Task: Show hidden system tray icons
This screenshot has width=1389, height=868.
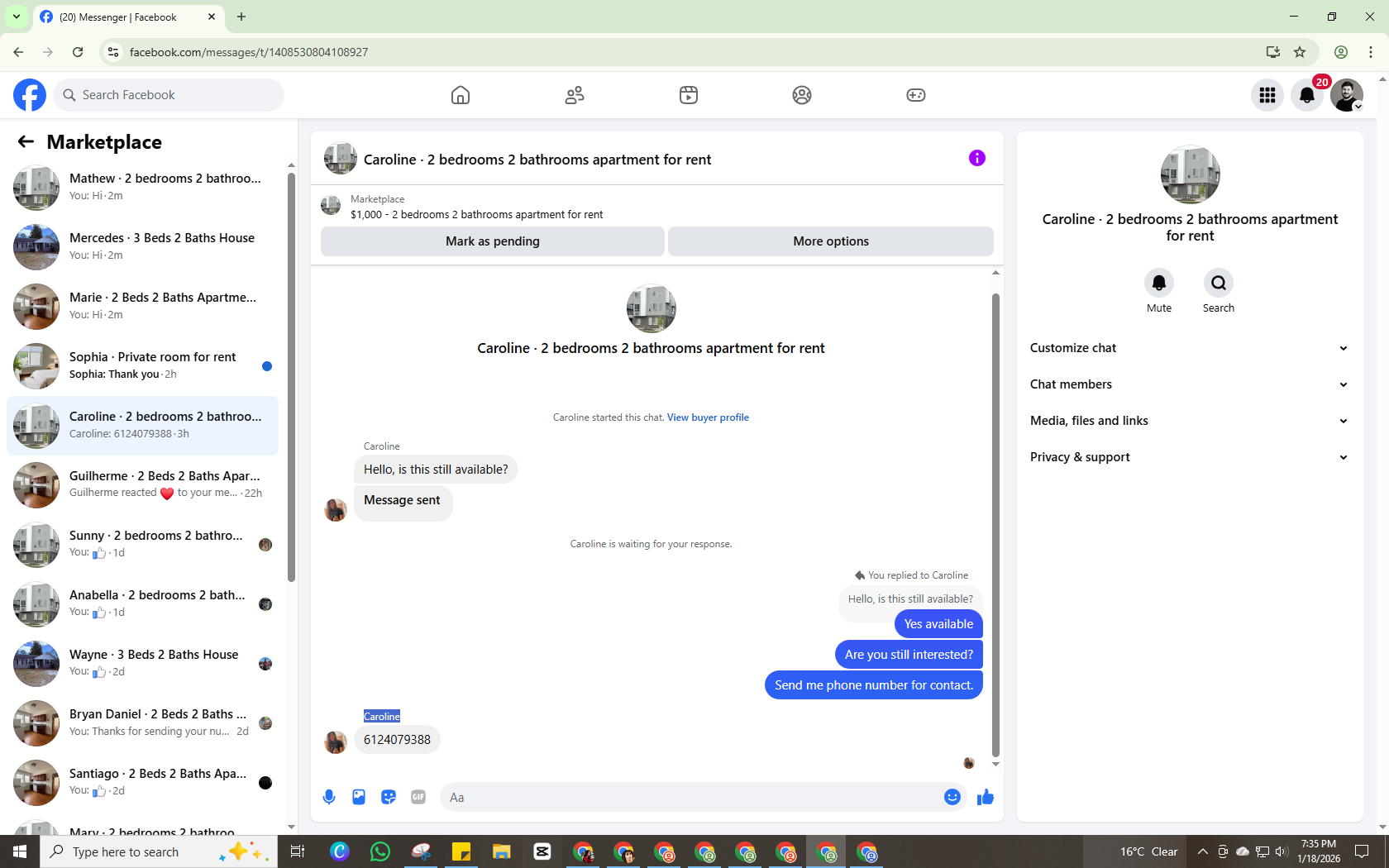Action: click(1202, 851)
